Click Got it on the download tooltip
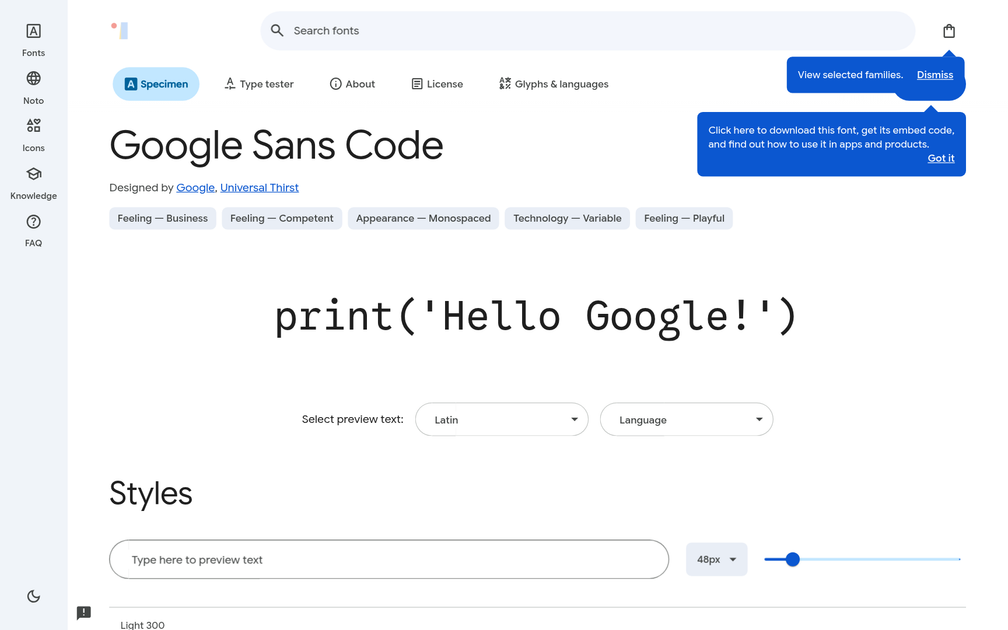Image resolution: width=1008 pixels, height=630 pixels. coord(940,158)
